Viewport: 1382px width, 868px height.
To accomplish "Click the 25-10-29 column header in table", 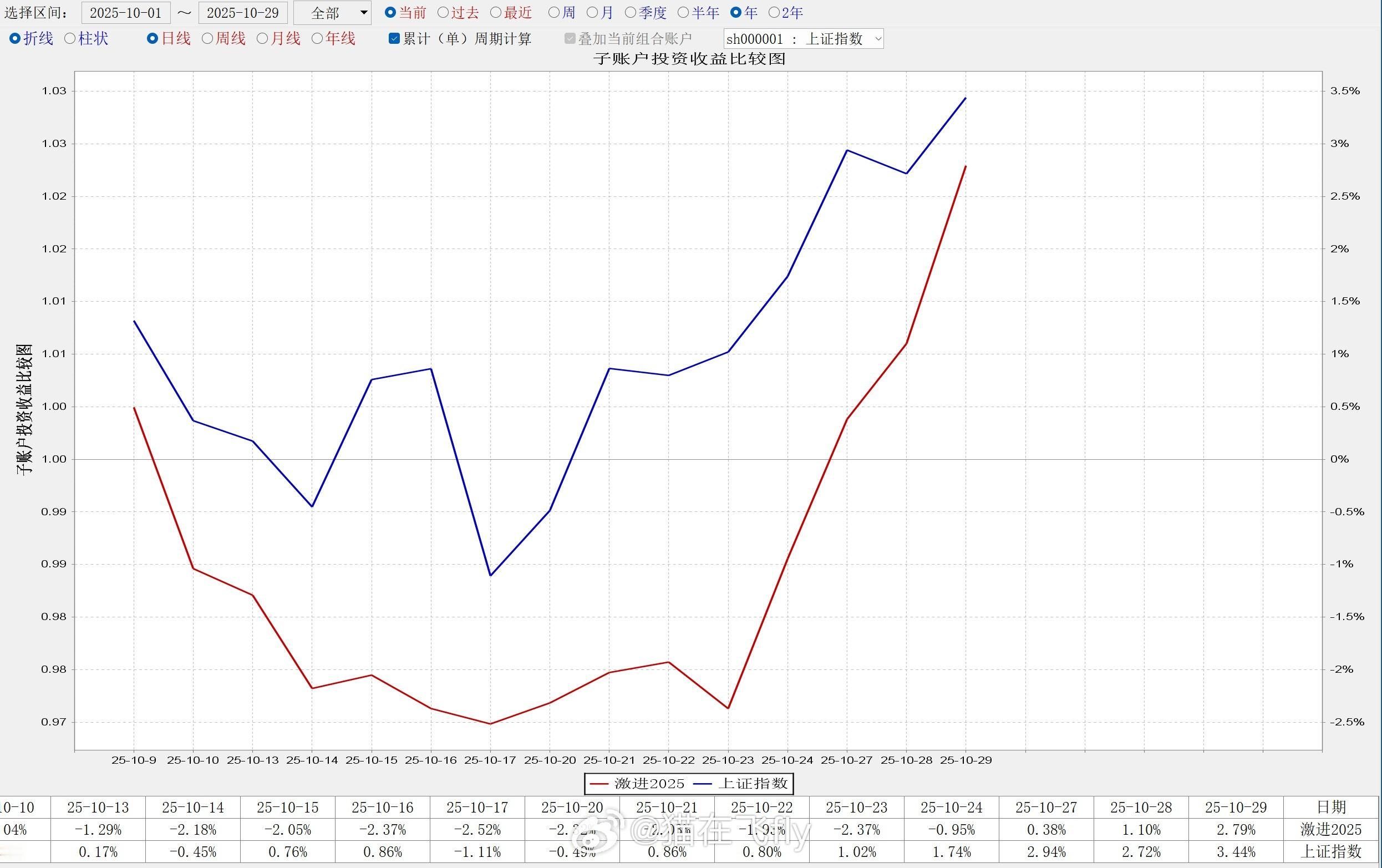I will [1236, 807].
